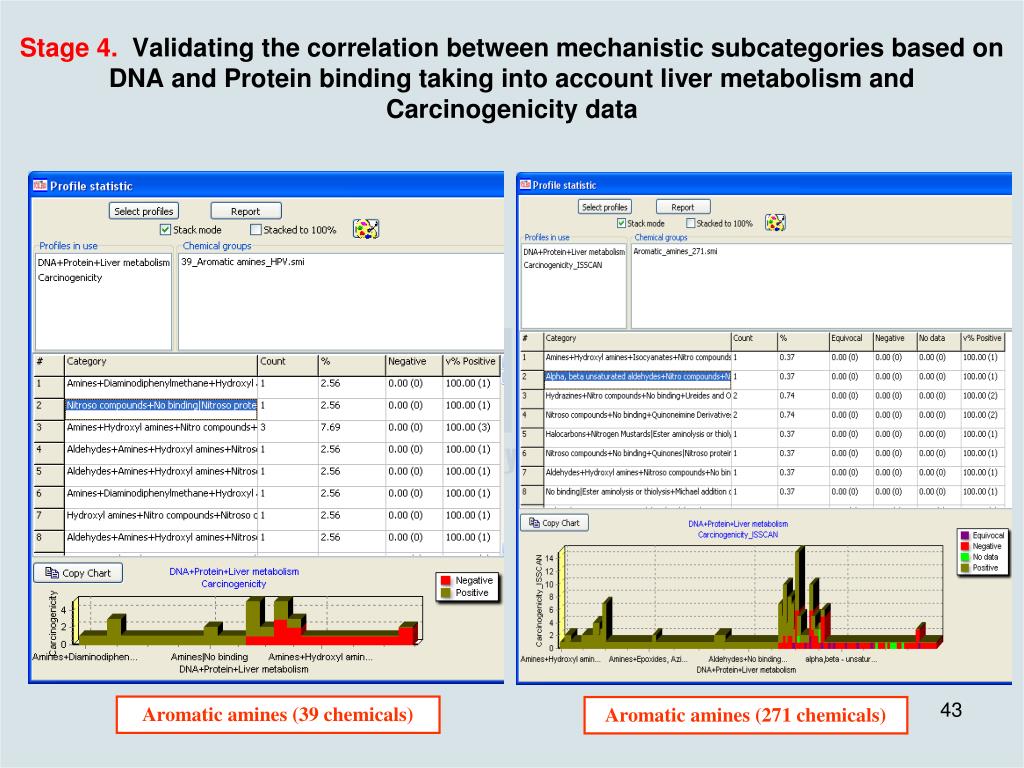This screenshot has width=1024, height=768.
Task: Click Aromatic amines (271 chemicals) caption box
Action: point(745,715)
